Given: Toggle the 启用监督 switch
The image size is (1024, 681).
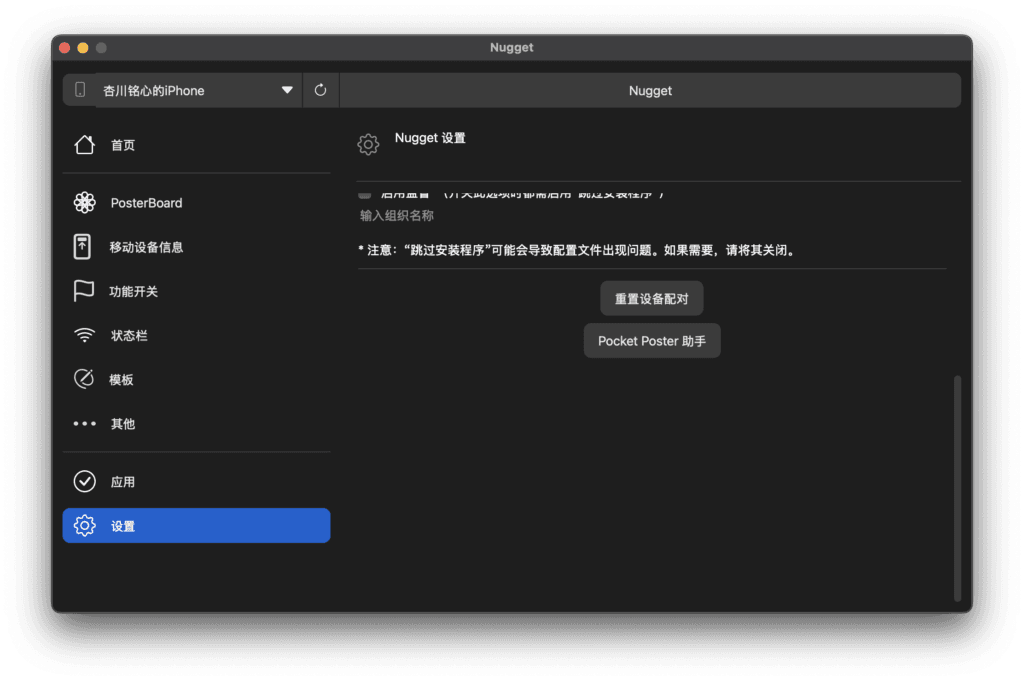Looking at the screenshot, I should (x=366, y=192).
